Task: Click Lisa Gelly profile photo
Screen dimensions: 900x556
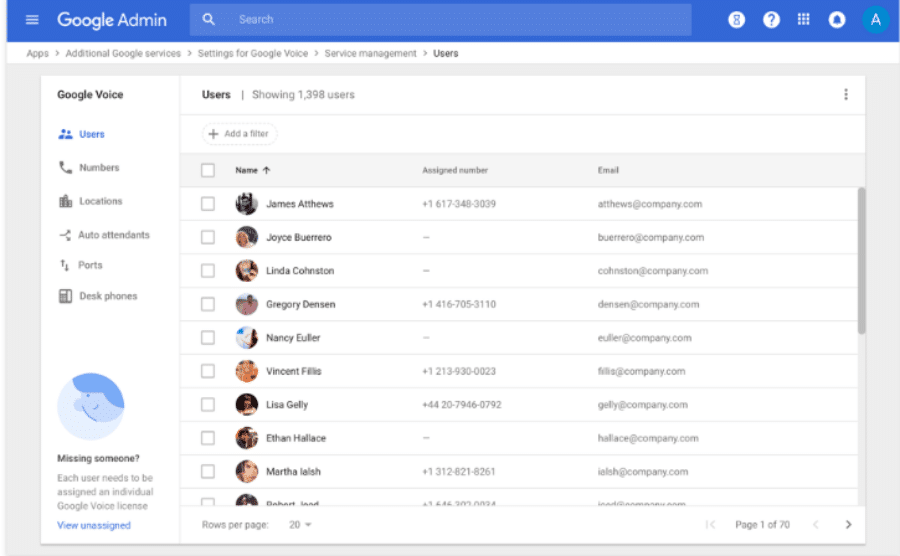Action: click(247, 405)
